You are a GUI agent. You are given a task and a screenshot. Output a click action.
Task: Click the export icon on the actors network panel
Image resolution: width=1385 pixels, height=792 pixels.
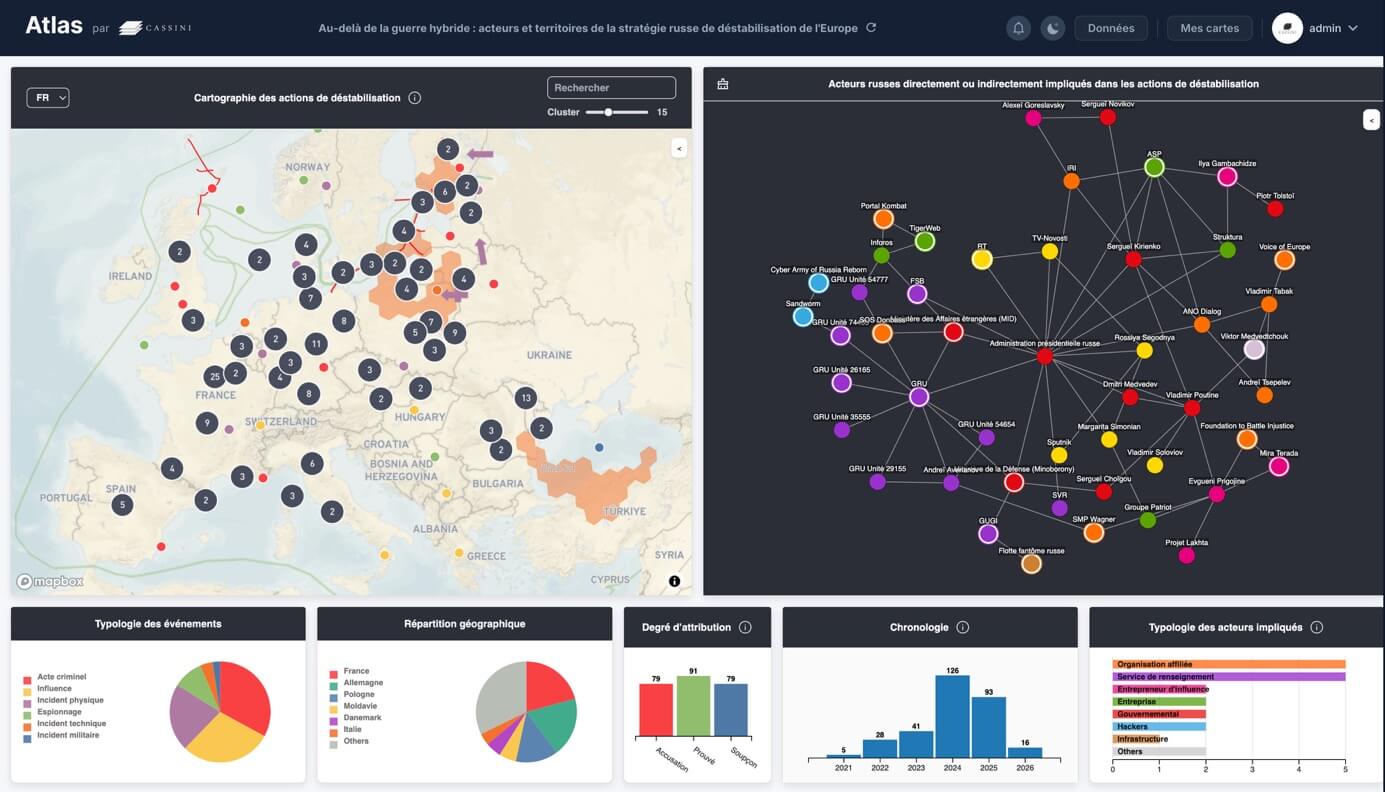click(723, 84)
